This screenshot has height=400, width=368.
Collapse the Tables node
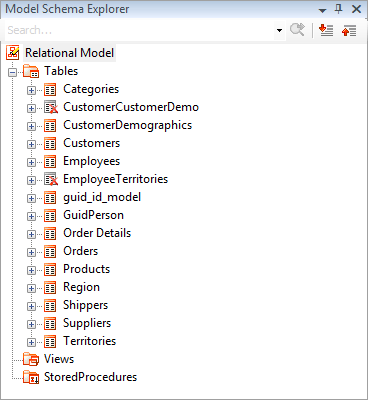13,72
